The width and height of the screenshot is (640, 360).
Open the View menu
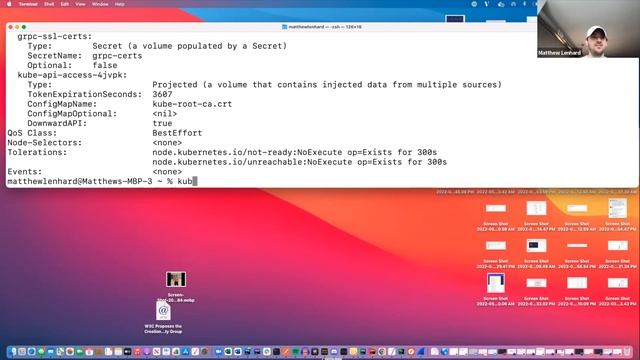click(x=80, y=4)
